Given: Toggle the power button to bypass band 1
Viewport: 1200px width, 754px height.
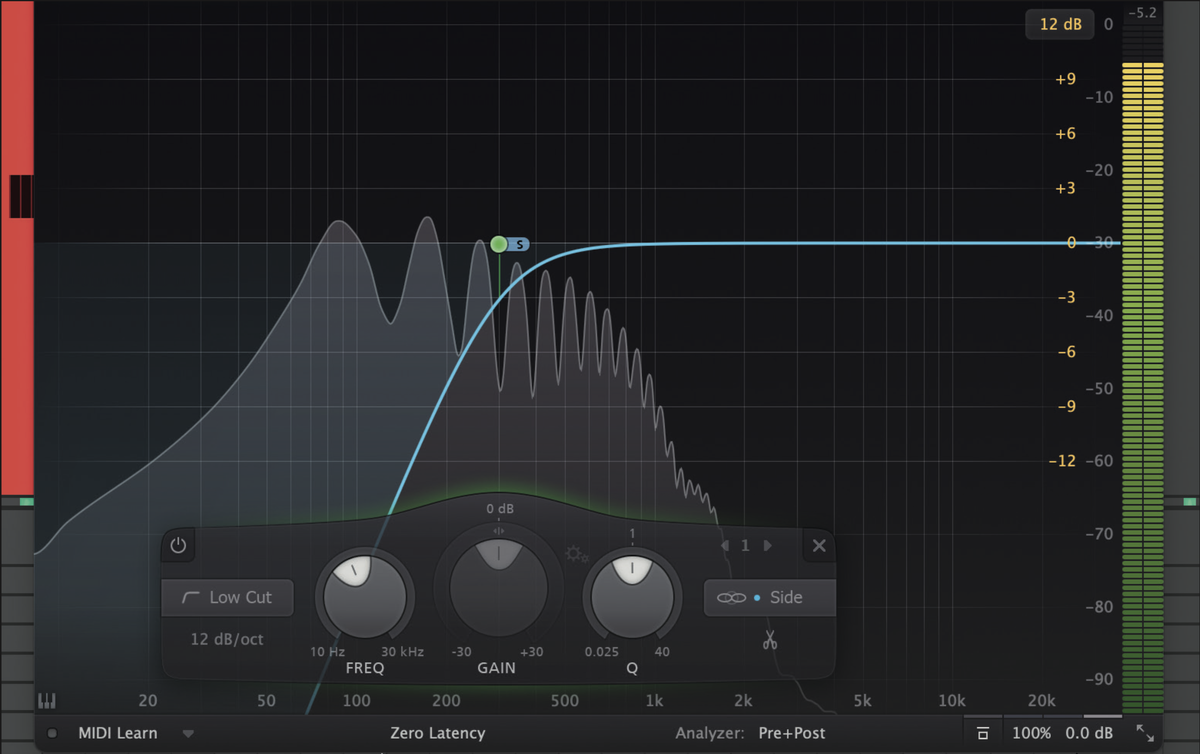Looking at the screenshot, I should click(x=178, y=545).
